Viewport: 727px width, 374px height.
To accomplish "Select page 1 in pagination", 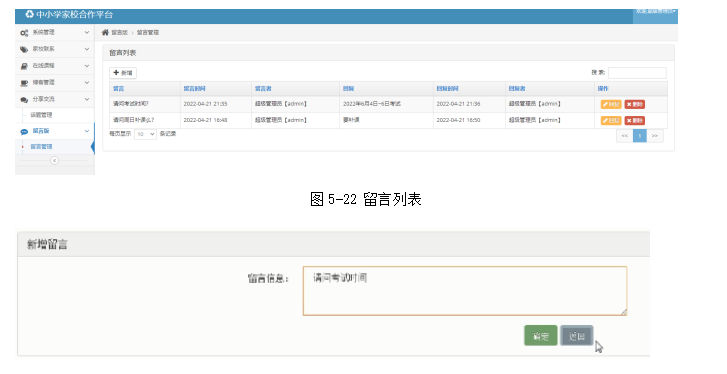I will pyautogui.click(x=640, y=136).
